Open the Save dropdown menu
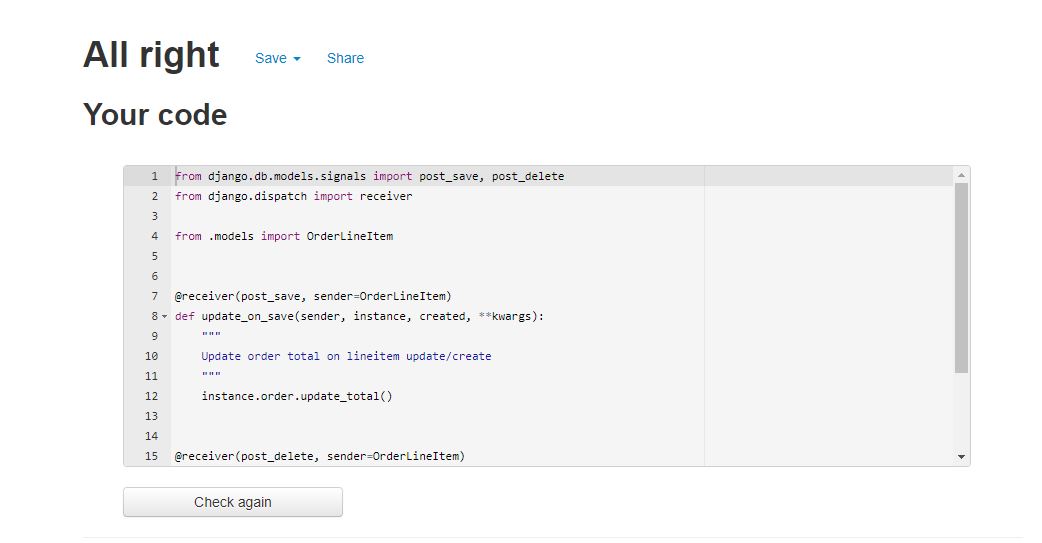Viewport: 1042px width, 543px height. pyautogui.click(x=278, y=58)
